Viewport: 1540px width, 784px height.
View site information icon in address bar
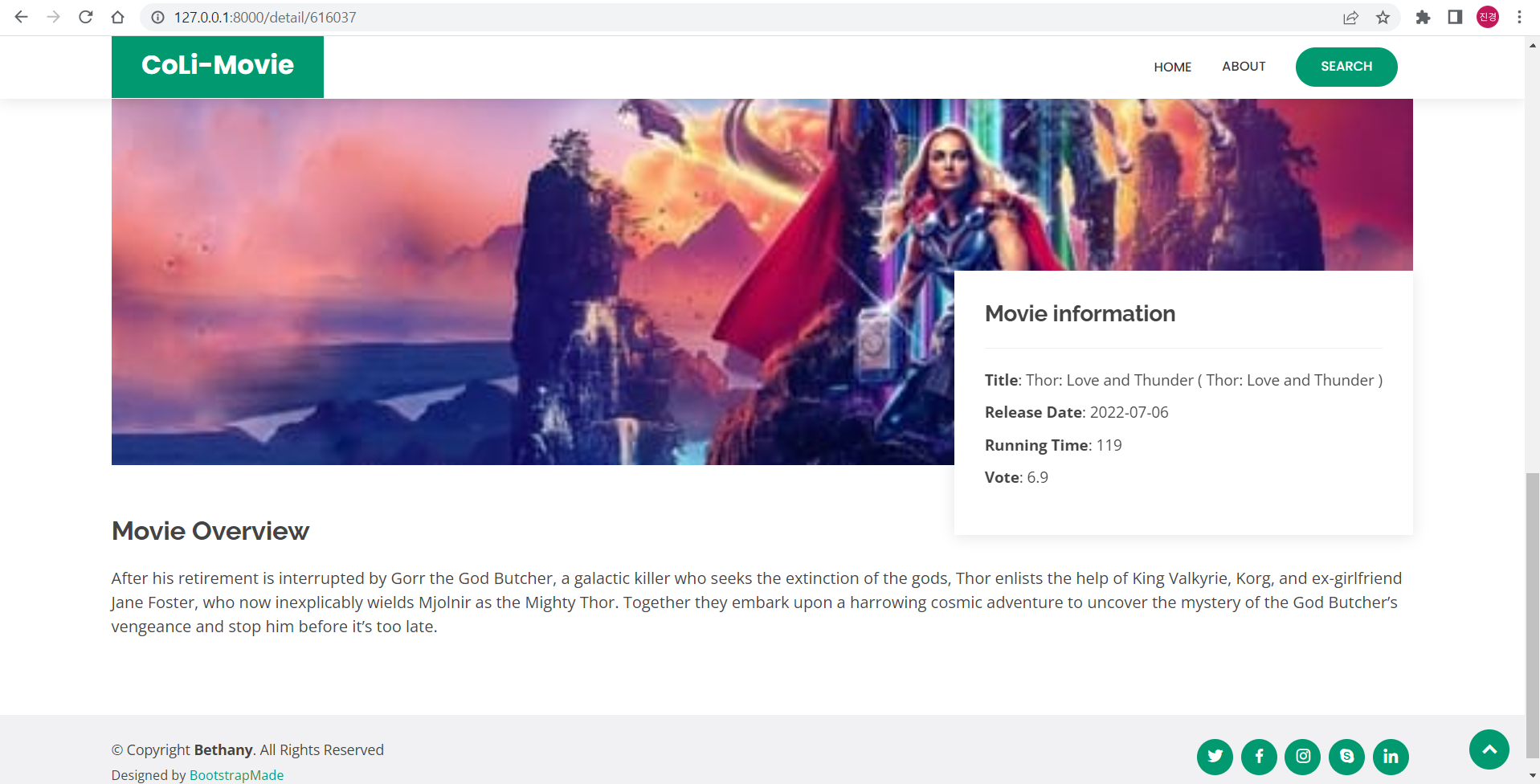[158, 17]
